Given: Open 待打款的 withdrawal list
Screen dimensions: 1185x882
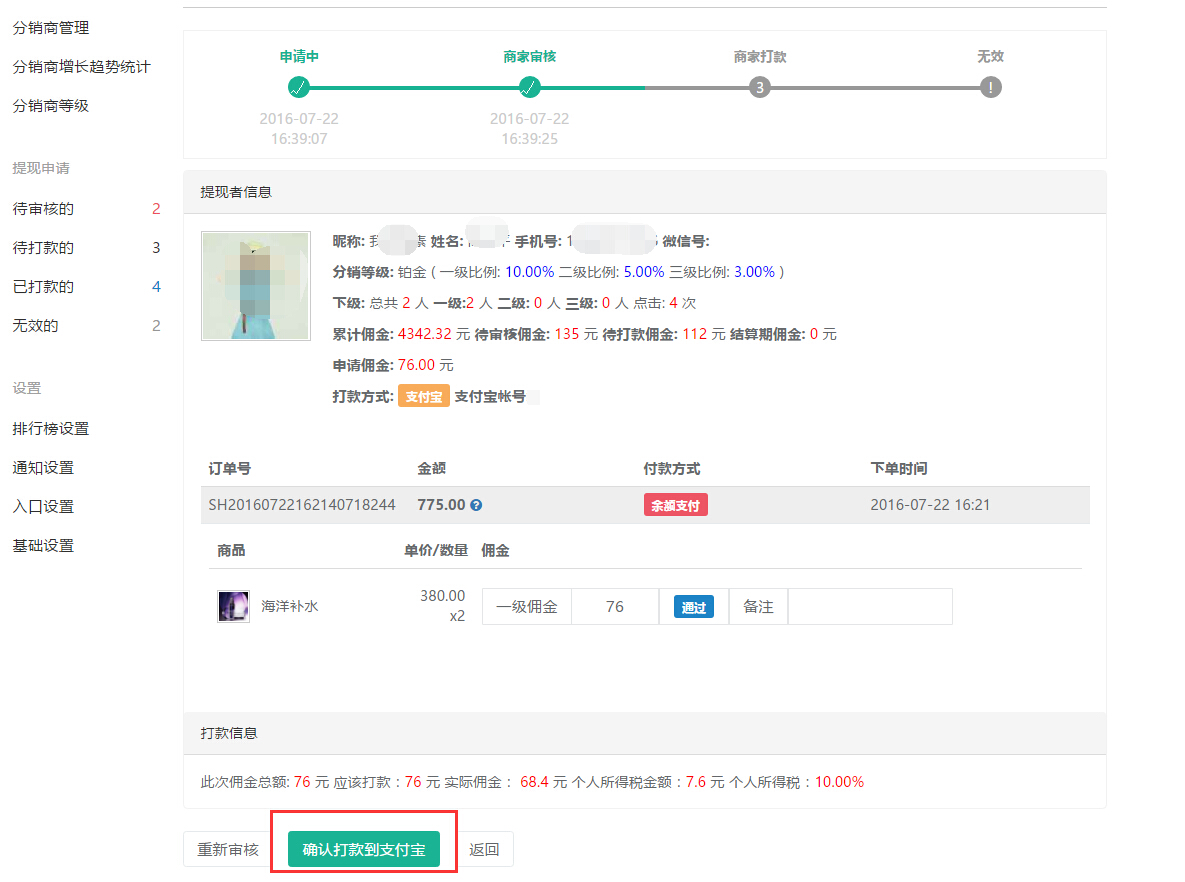Looking at the screenshot, I should (43, 248).
